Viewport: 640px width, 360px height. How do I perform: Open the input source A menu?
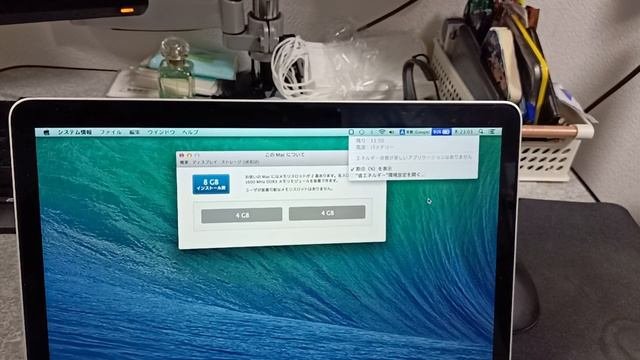click(x=415, y=132)
